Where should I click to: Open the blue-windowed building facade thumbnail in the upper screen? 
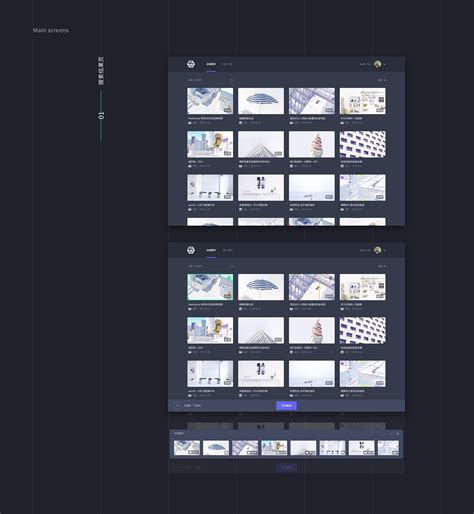pos(363,144)
